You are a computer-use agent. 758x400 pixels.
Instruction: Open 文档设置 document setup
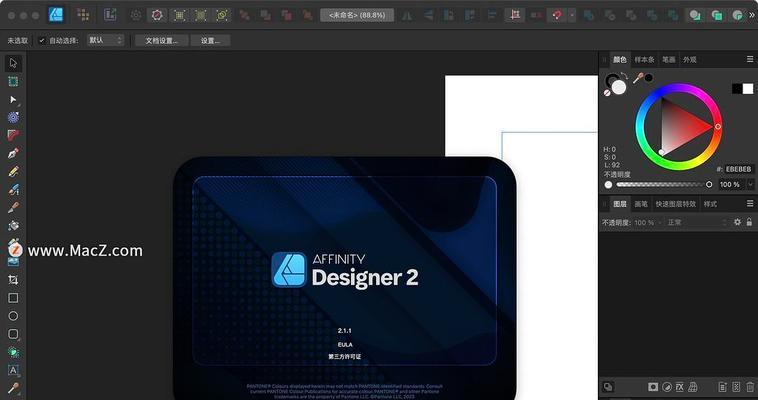tap(161, 41)
